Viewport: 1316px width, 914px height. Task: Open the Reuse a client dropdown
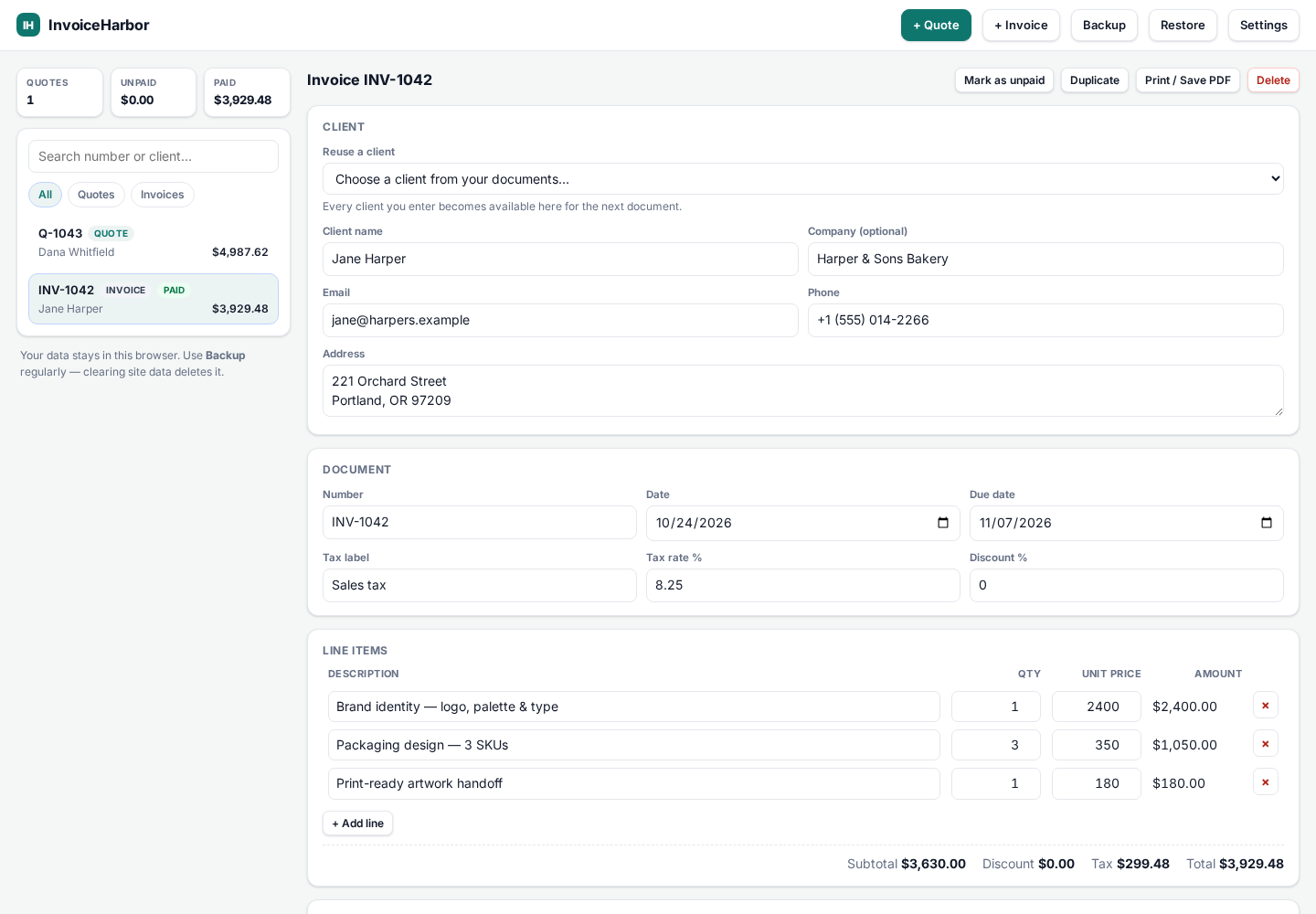coord(802,179)
